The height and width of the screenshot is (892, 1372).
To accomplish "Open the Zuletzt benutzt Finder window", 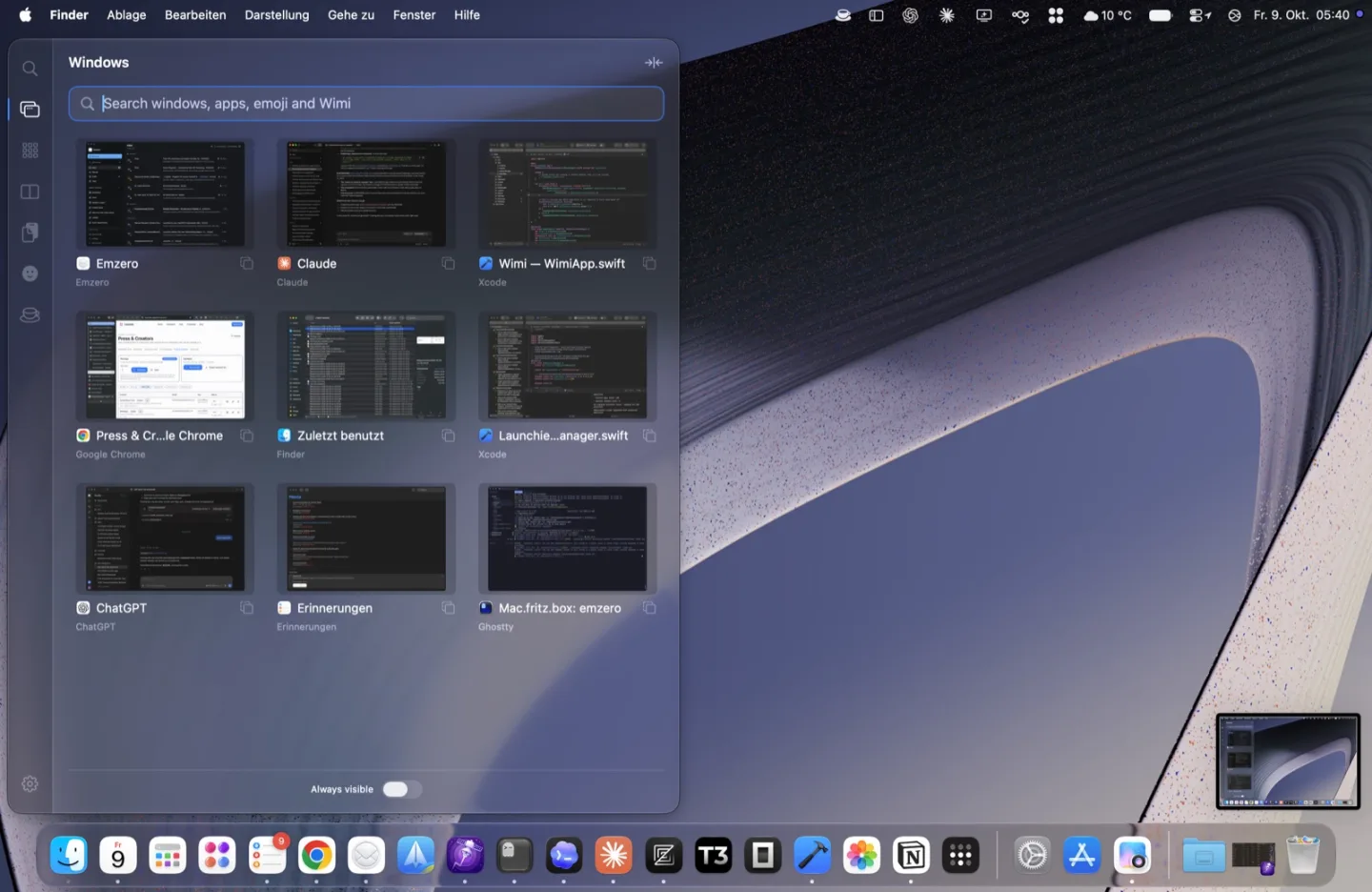I will (366, 367).
